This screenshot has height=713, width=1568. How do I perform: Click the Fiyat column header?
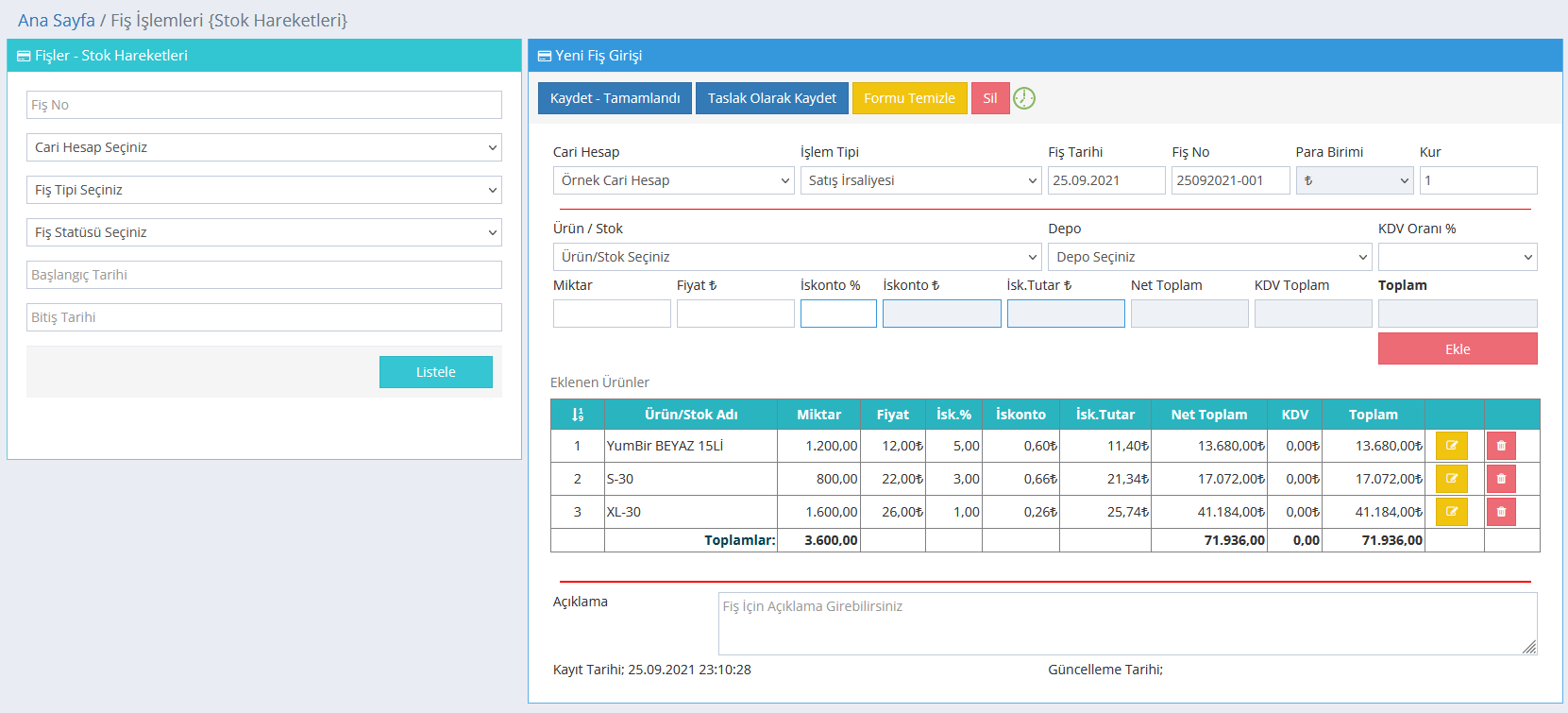tap(893, 415)
